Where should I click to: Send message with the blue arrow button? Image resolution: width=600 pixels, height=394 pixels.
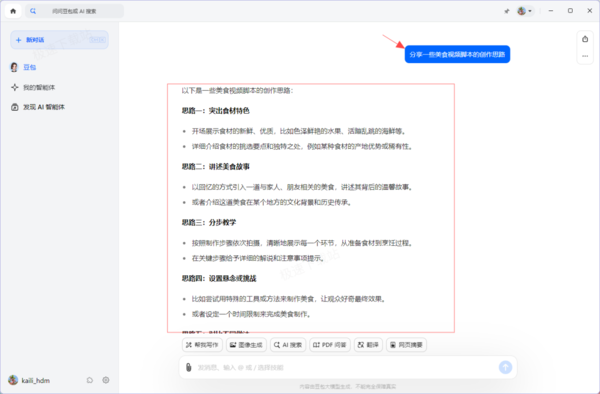[505, 367]
